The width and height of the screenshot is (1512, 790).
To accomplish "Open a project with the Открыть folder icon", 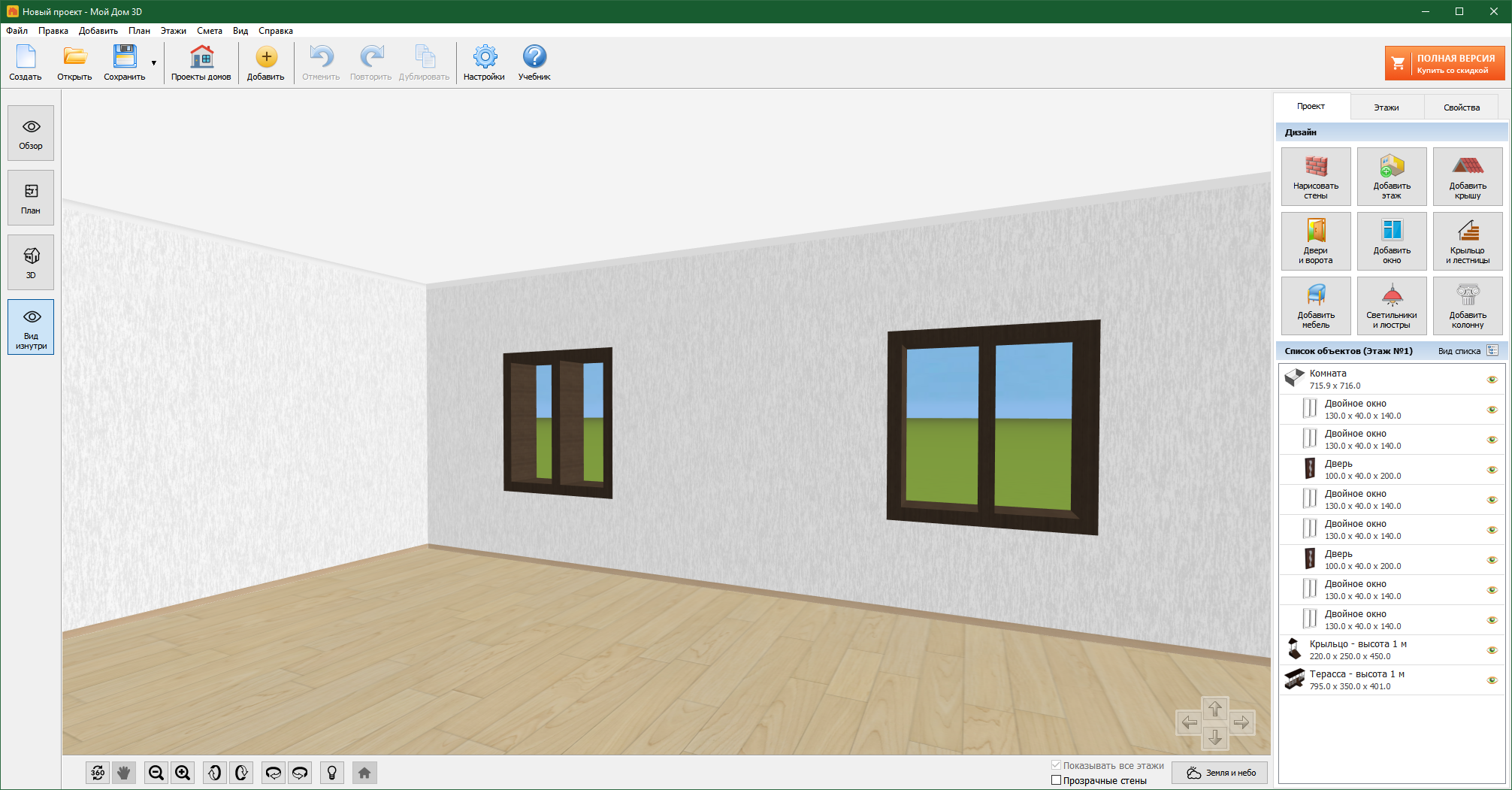I will point(74,62).
